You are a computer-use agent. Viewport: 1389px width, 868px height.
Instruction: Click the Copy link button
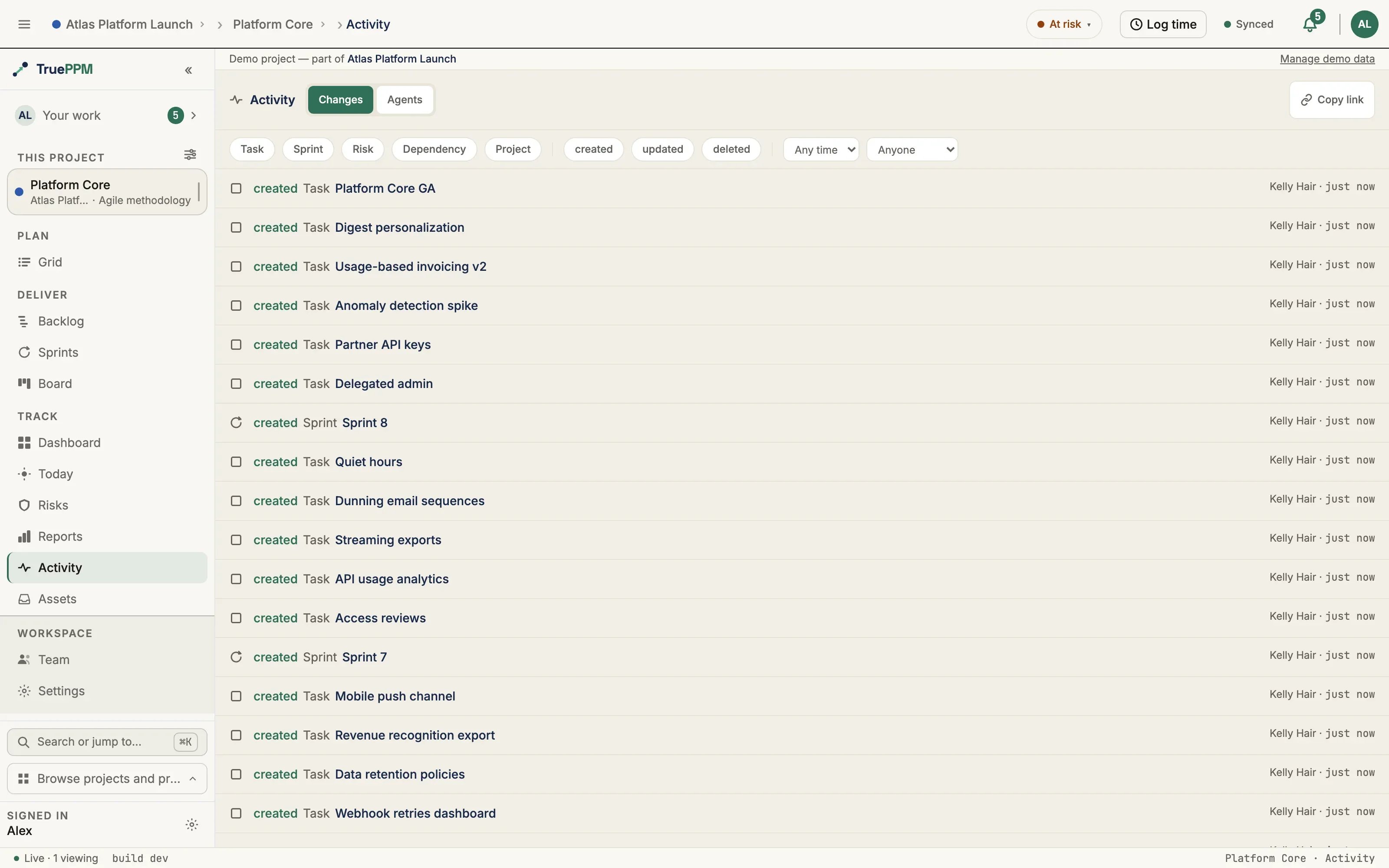pos(1332,100)
